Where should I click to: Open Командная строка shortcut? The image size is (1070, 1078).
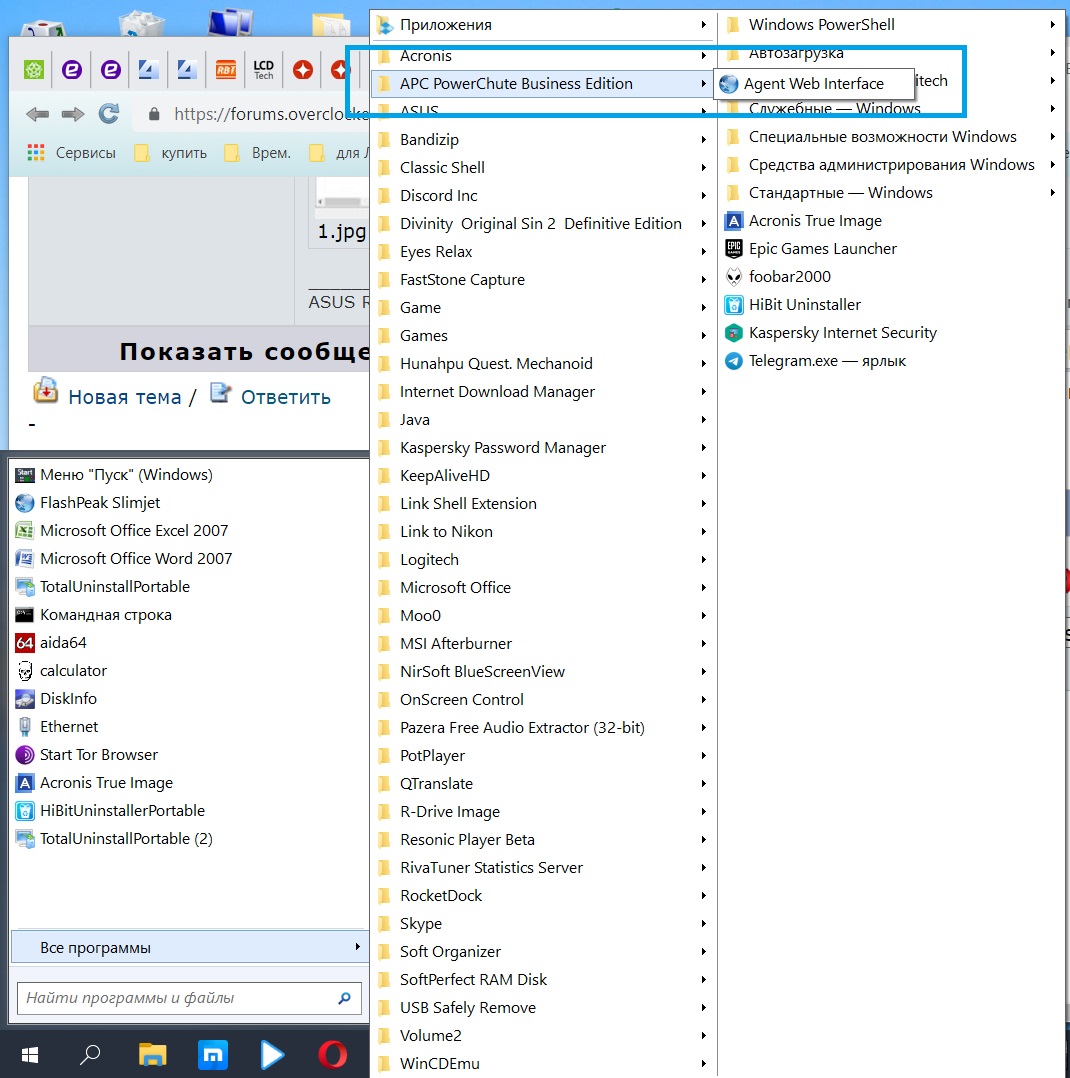point(93,615)
